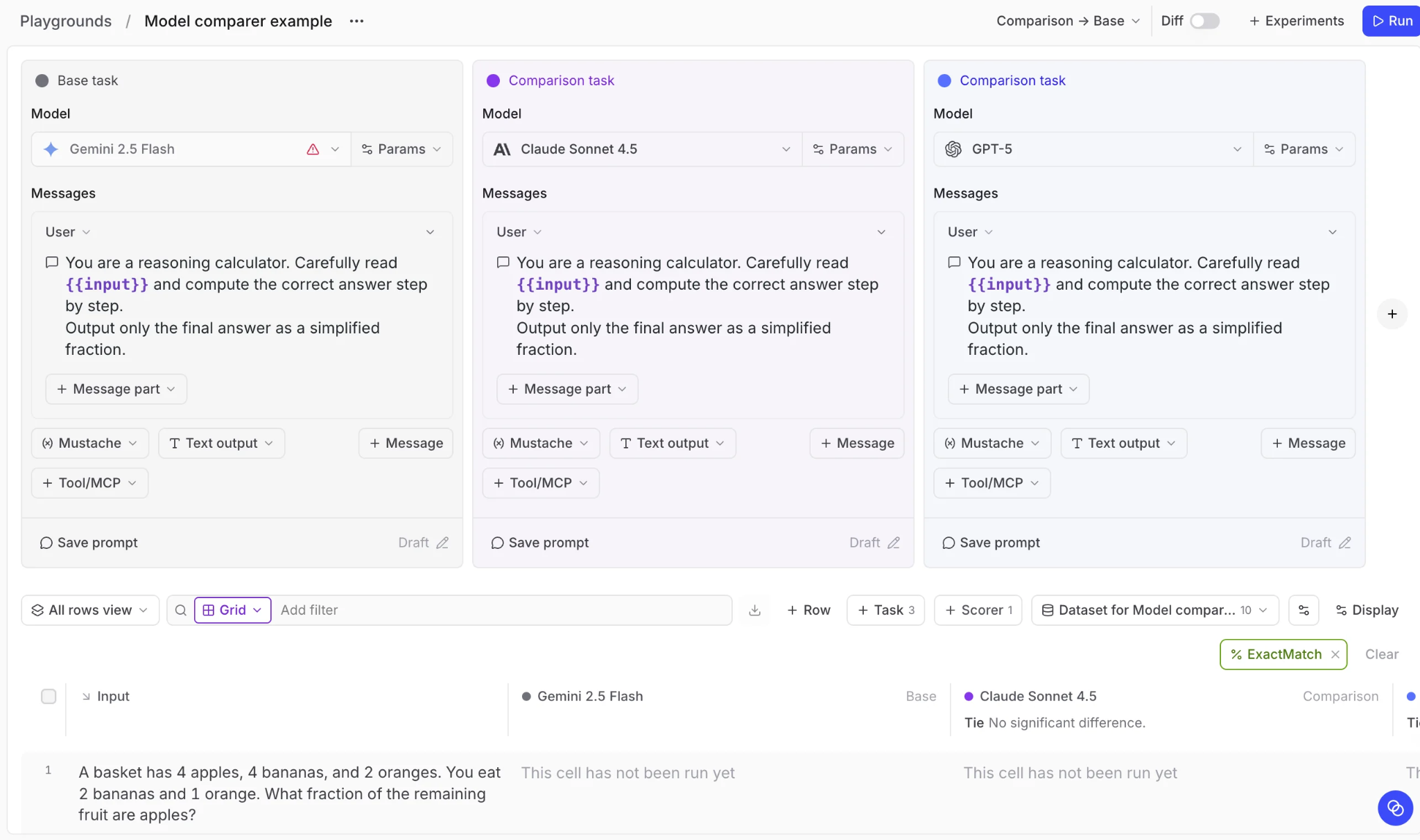Click the Draft edit pencil in GPT-5 panel
This screenshot has width=1420, height=840.
tap(1344, 543)
